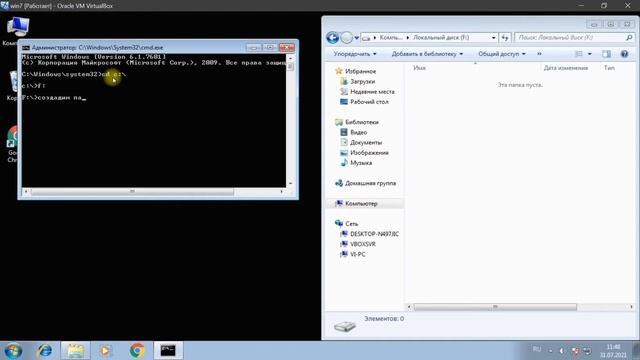Toggle the preview pane button
Image resolution: width=640 pixels, height=360 pixels.
click(607, 54)
